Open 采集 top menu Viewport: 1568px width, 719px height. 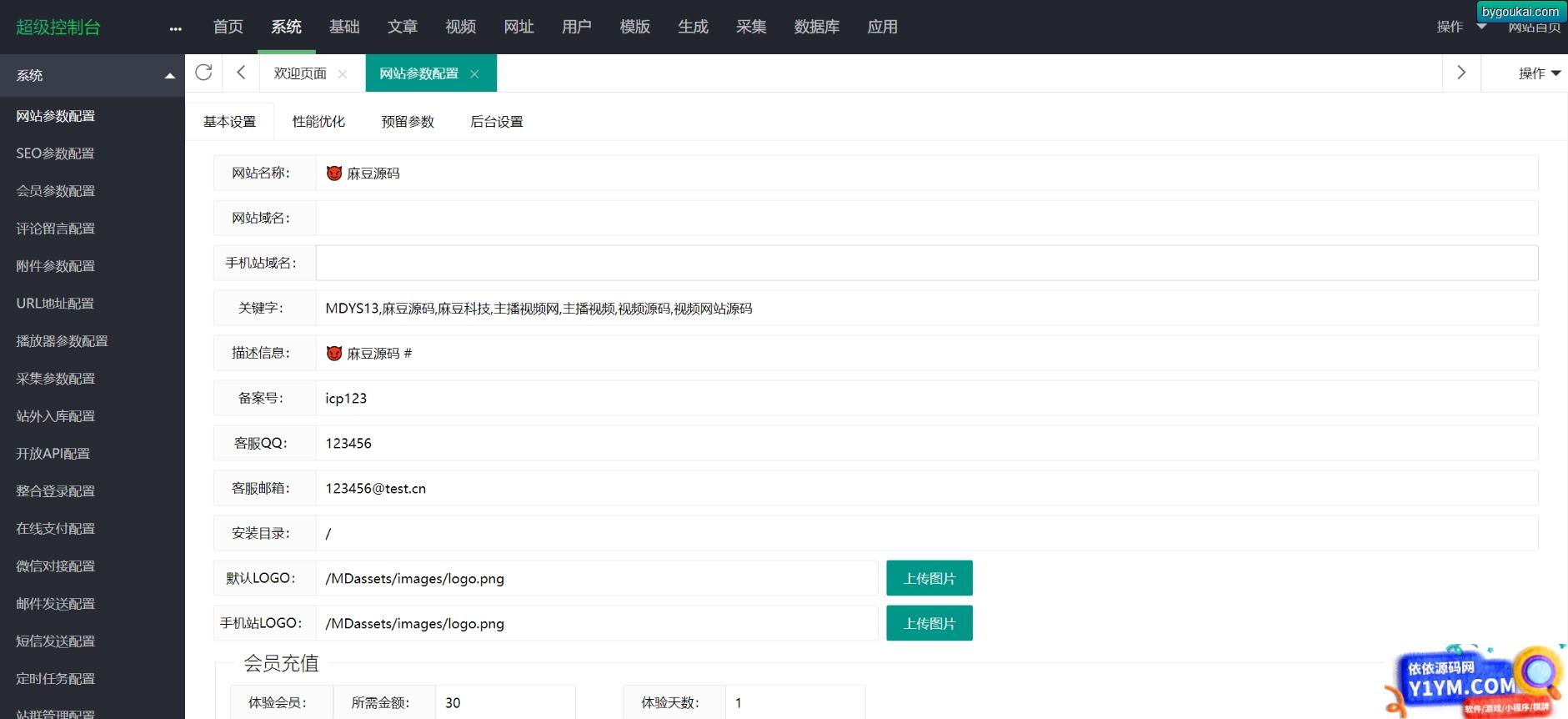[x=751, y=27]
